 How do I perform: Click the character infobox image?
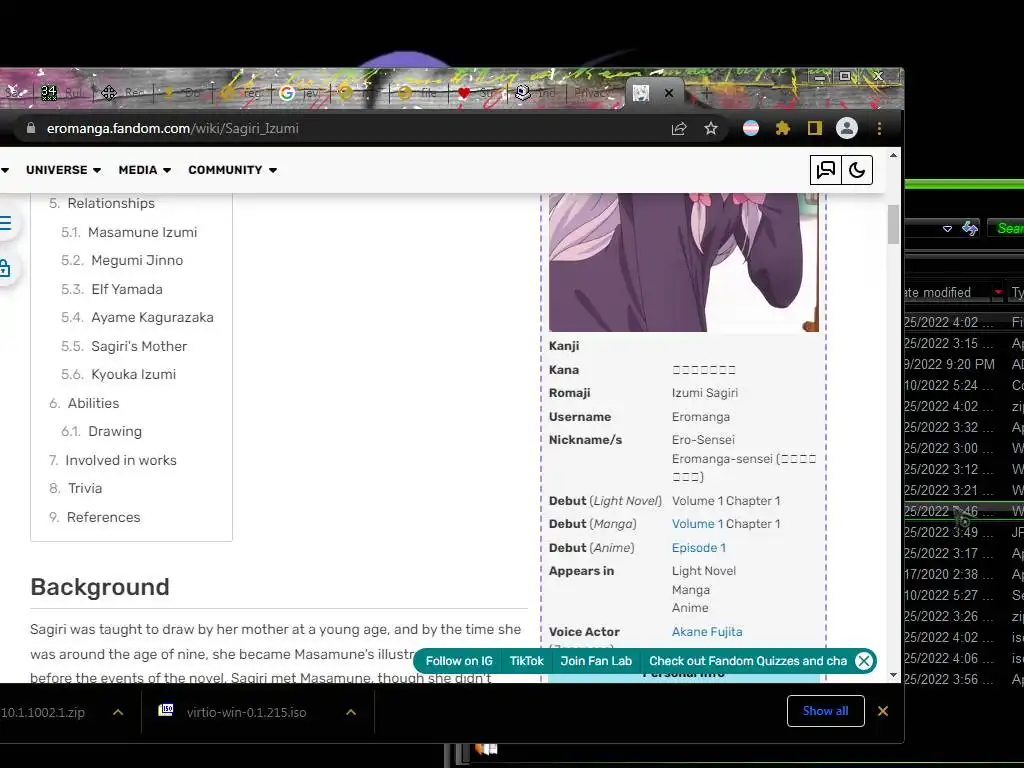pos(683,263)
